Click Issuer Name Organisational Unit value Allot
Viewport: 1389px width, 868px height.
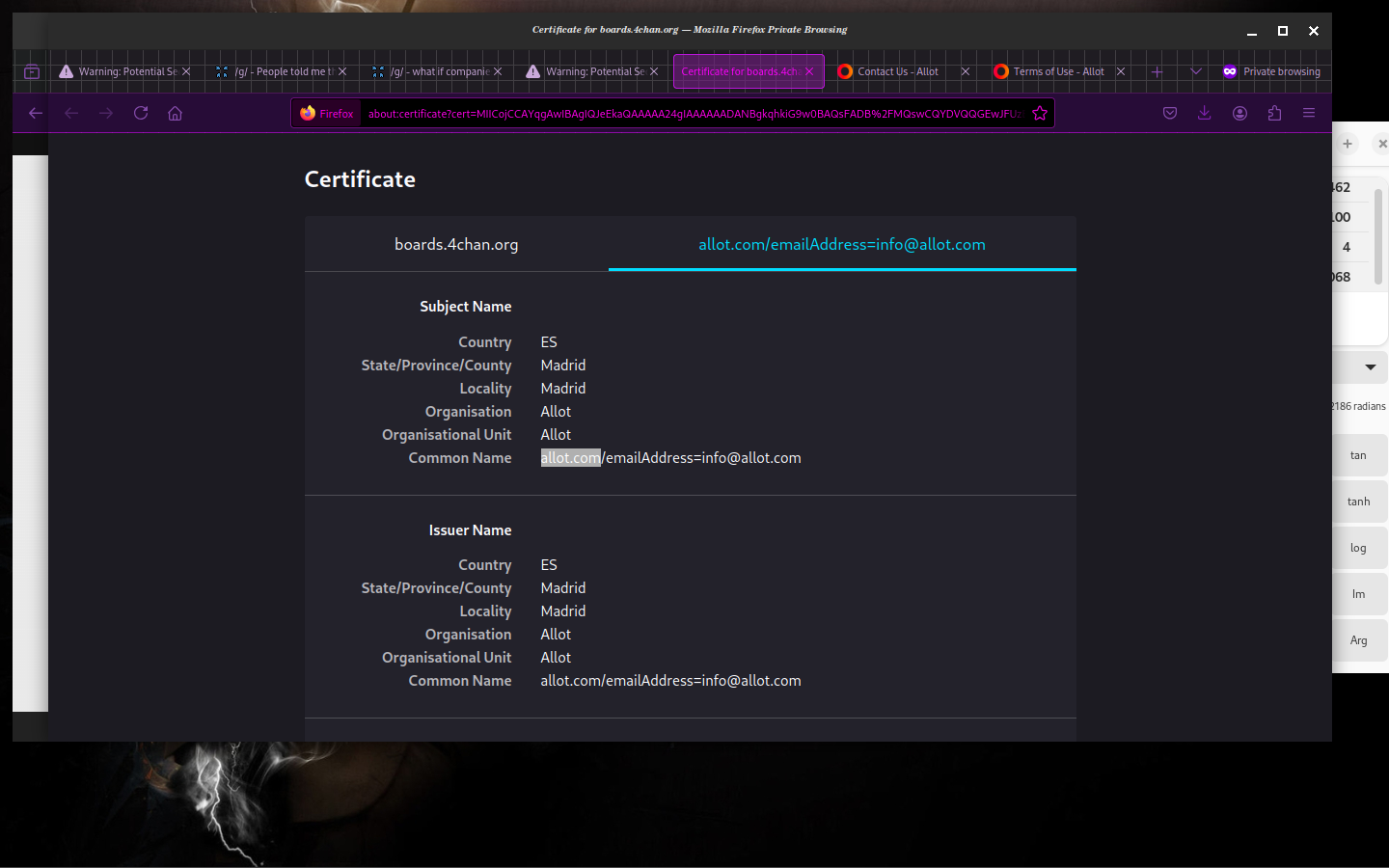pos(556,658)
